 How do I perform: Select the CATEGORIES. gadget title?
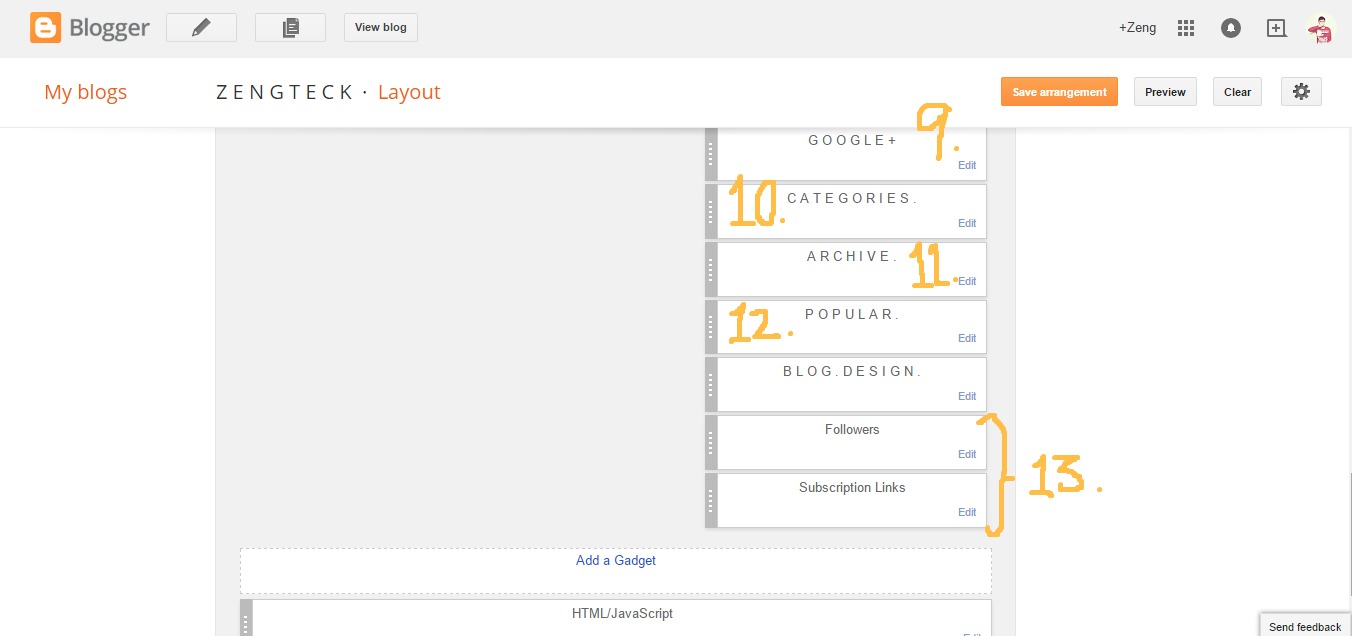click(852, 198)
